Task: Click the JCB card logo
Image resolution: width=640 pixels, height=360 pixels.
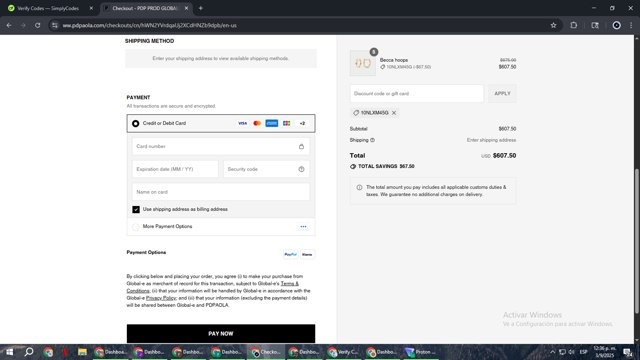Action: pos(287,123)
